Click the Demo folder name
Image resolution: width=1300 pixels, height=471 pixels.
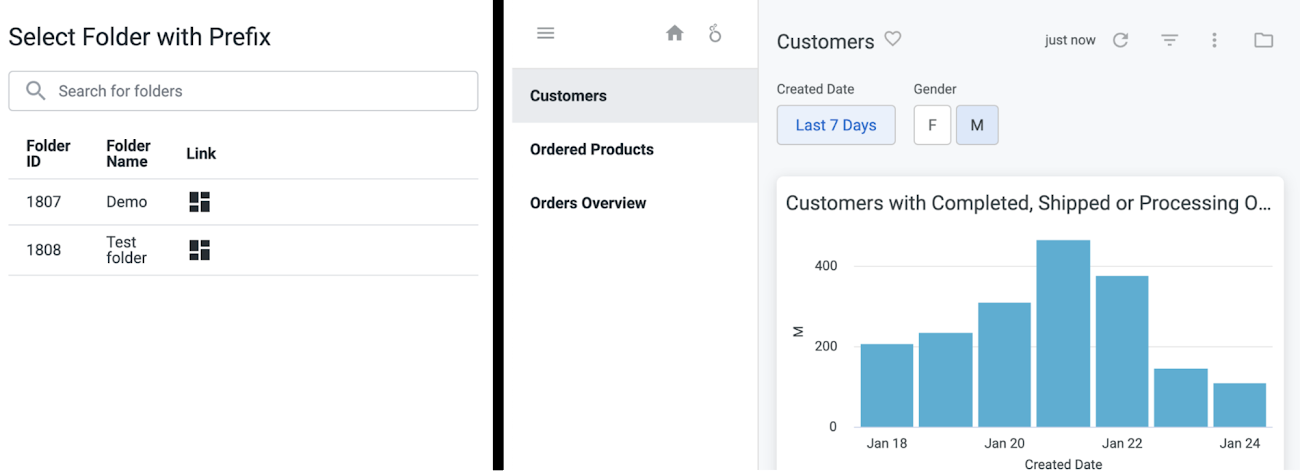[127, 202]
